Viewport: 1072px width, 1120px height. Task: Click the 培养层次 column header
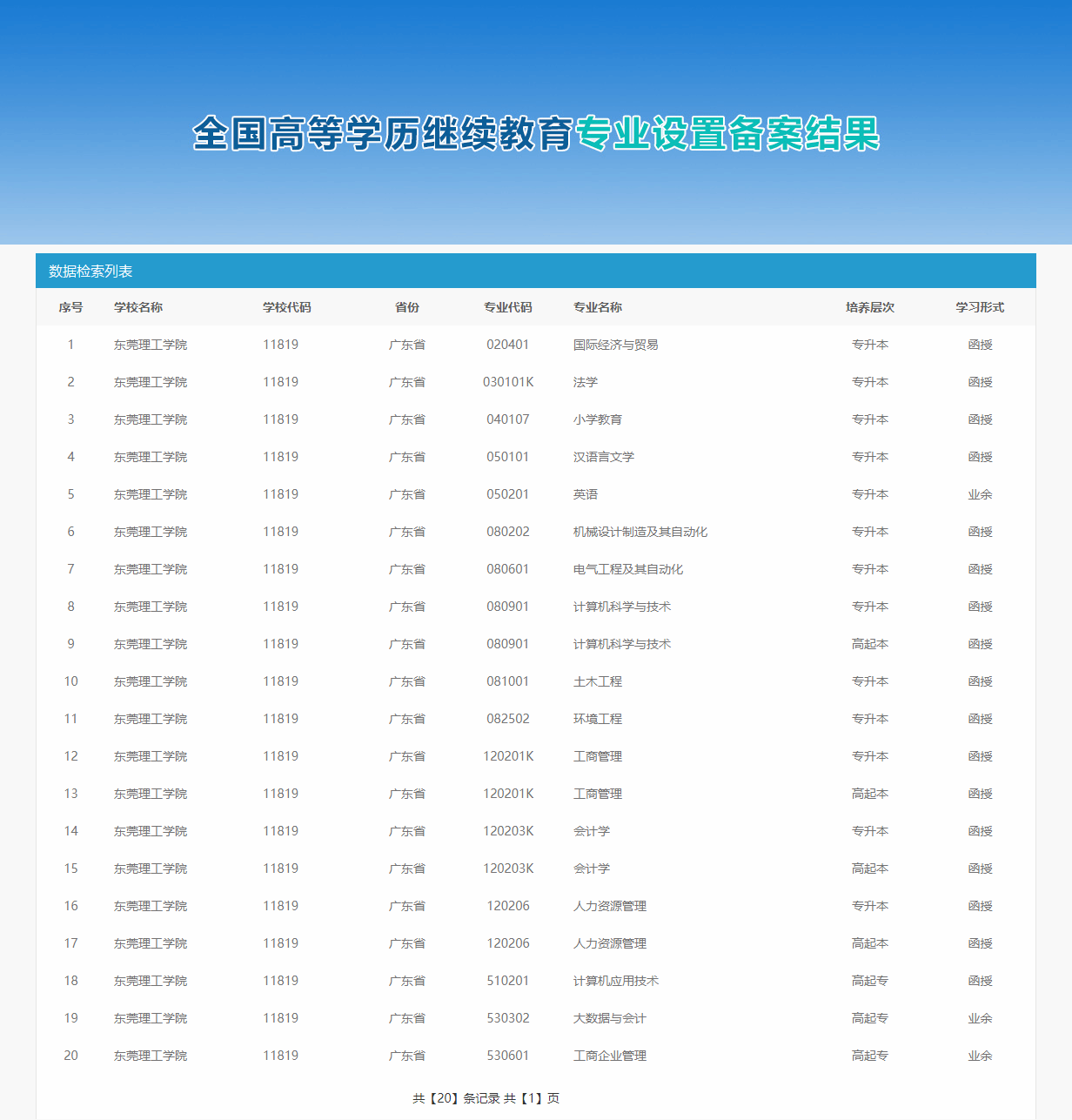coord(870,307)
